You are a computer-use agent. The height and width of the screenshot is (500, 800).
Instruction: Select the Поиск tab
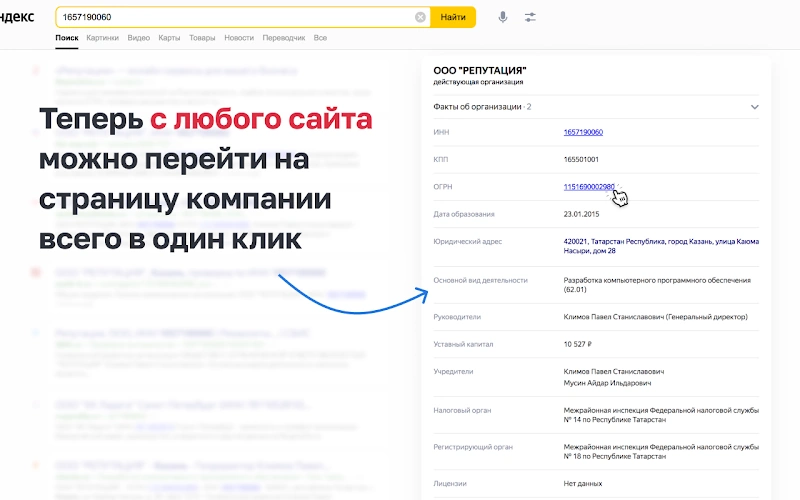point(67,38)
